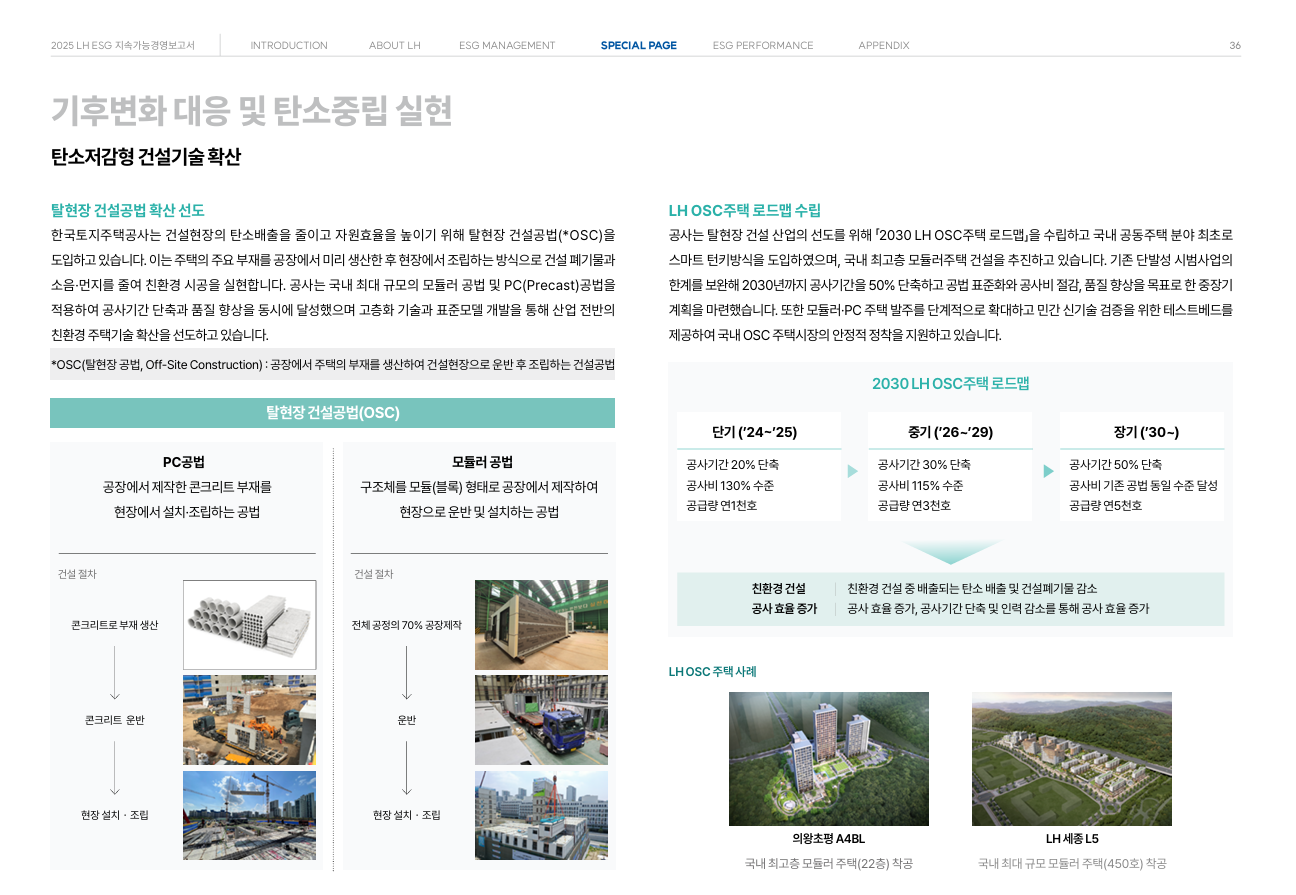The width and height of the screenshot is (1296, 895).
Task: Click the section title '탈현장 건설공법 확산 선도'
Action: click(128, 210)
